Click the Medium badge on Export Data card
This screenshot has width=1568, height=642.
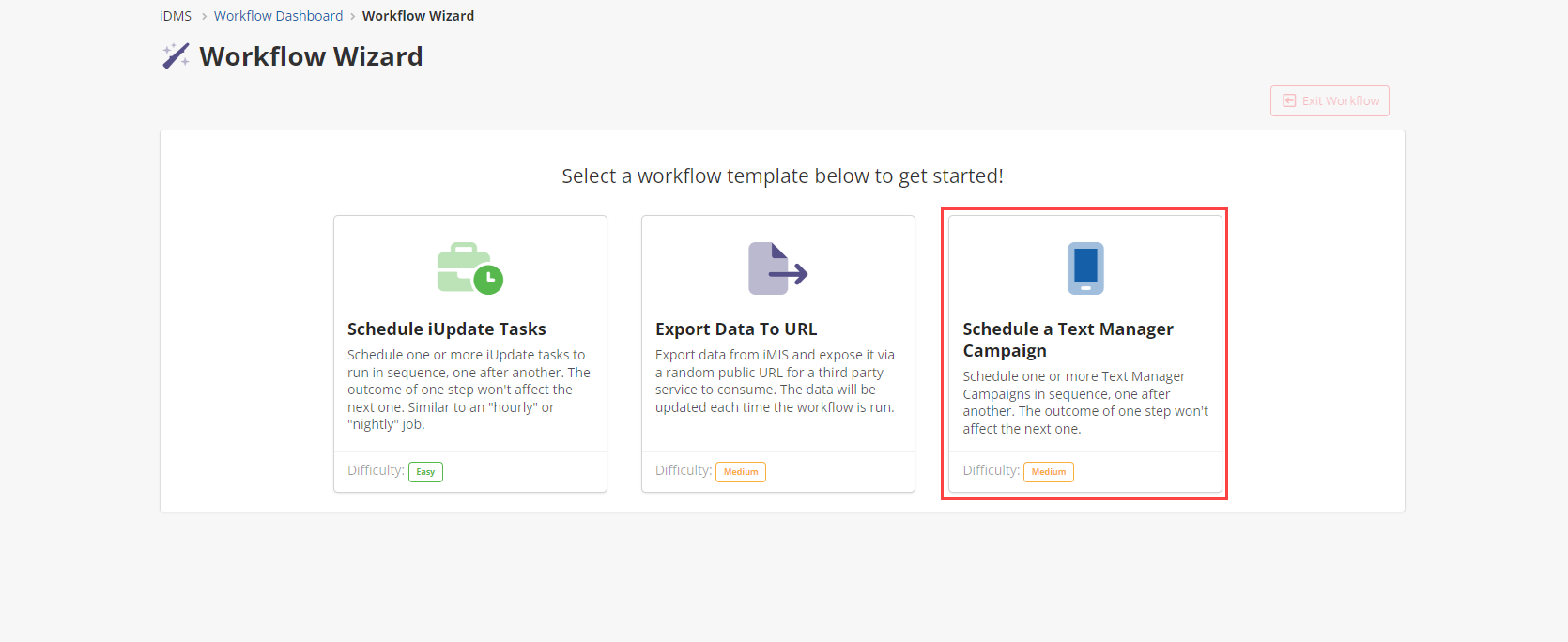click(741, 472)
